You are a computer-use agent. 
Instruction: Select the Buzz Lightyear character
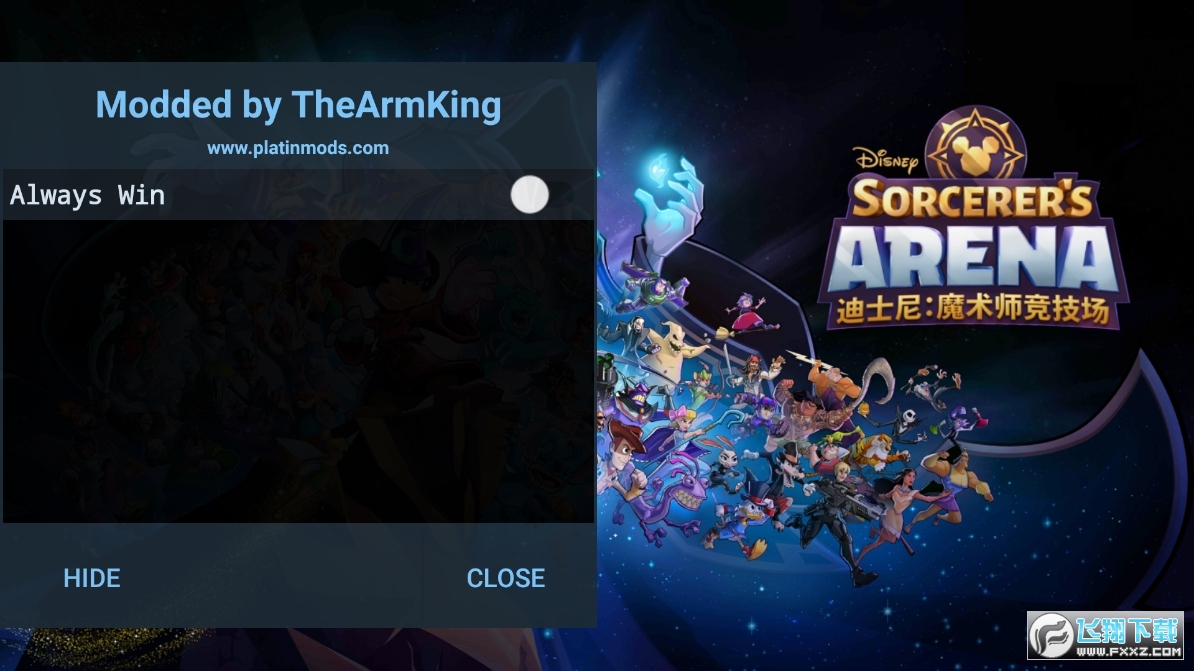pos(655,294)
